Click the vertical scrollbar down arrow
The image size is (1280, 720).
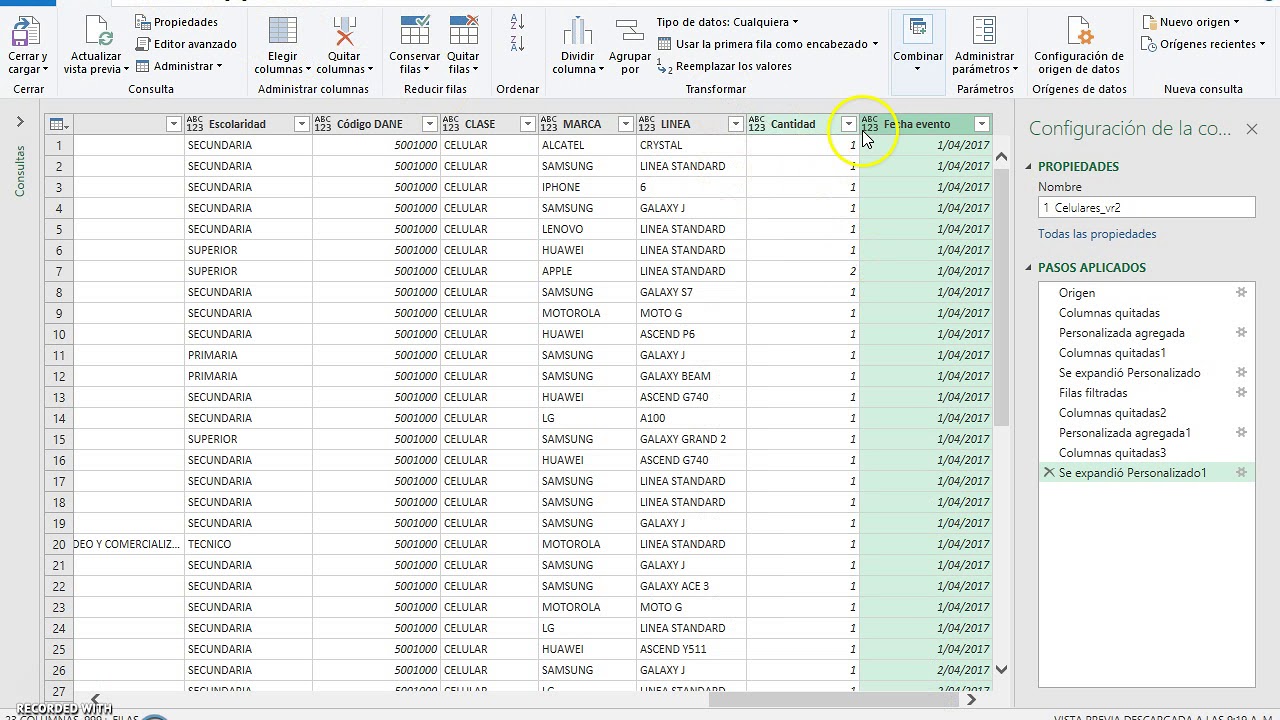click(x=1001, y=670)
